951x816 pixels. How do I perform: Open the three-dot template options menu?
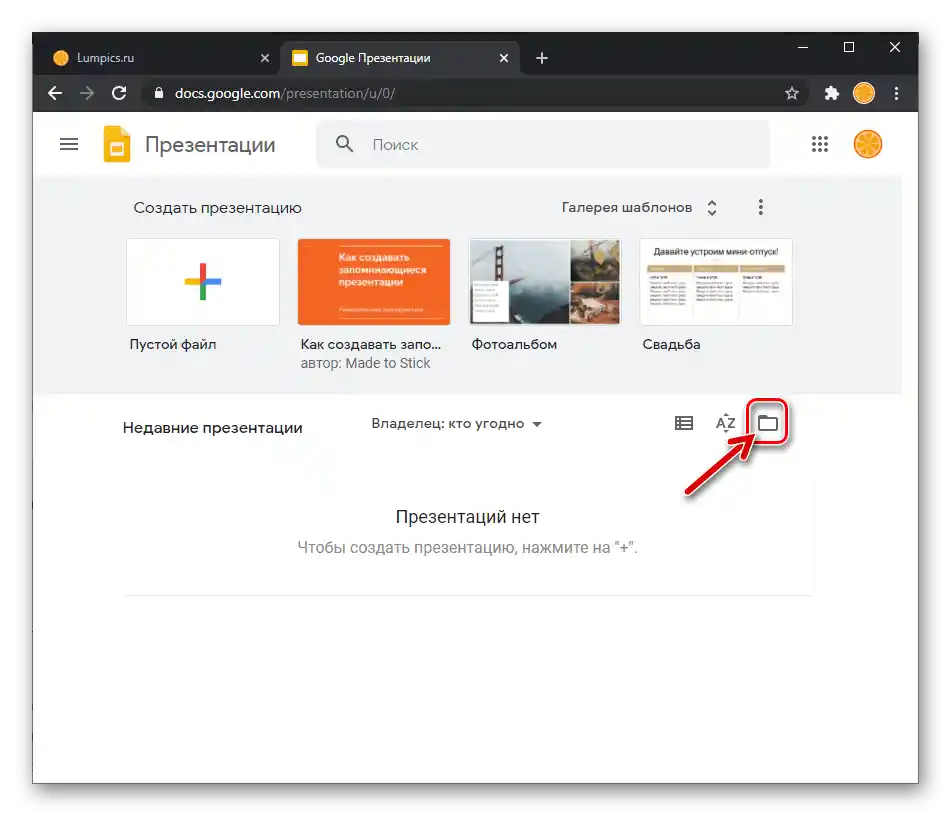(760, 207)
